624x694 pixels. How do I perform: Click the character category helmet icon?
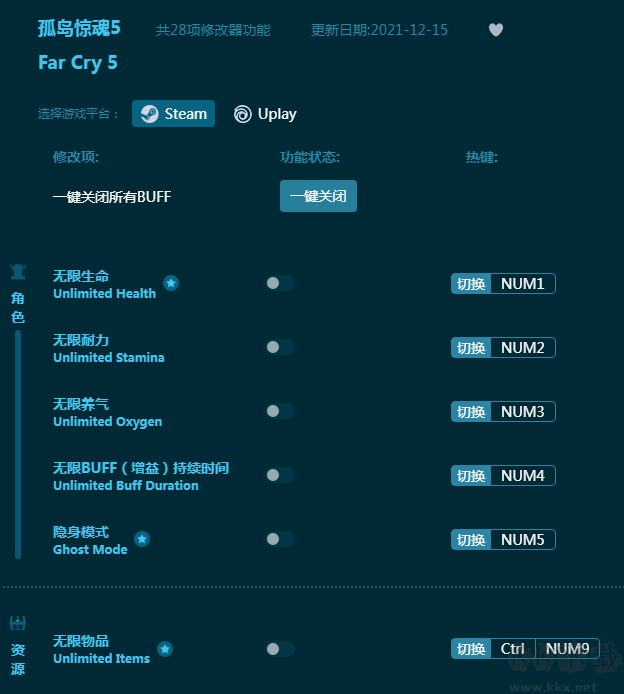point(18,272)
